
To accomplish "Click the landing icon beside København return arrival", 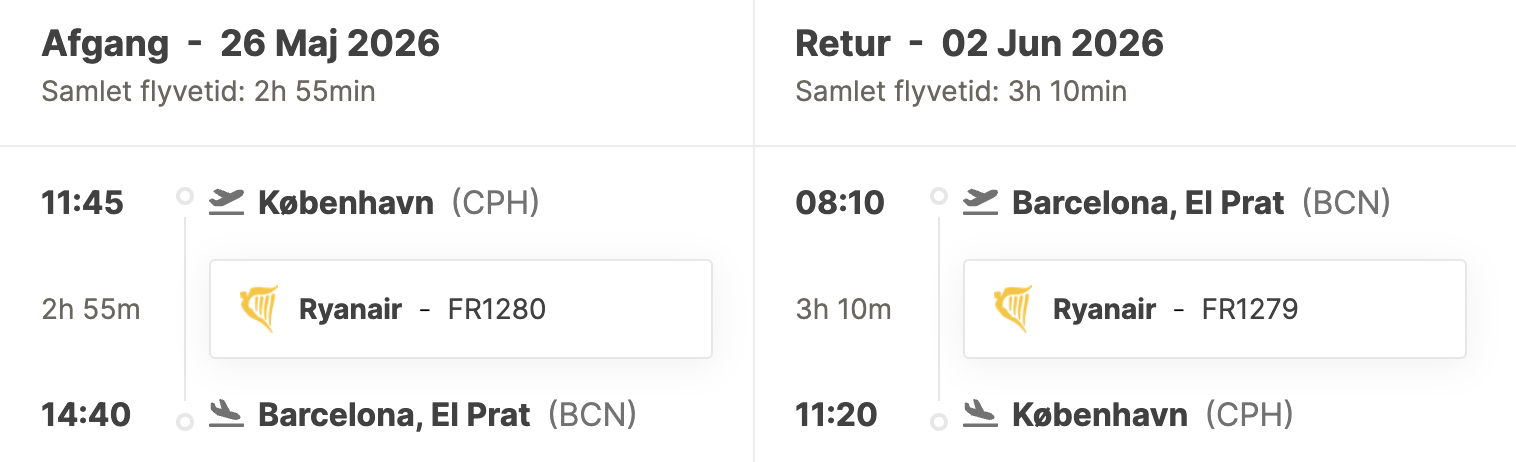I will 981,414.
